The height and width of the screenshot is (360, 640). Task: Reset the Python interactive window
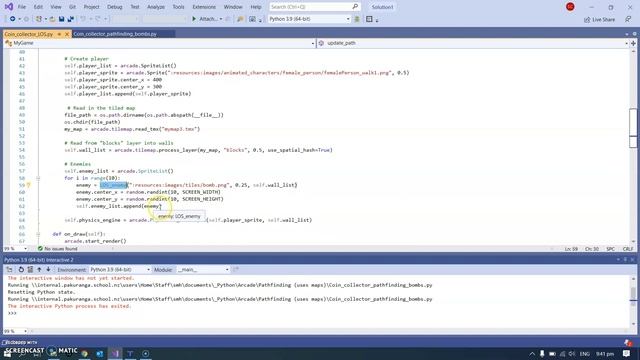click(21, 269)
